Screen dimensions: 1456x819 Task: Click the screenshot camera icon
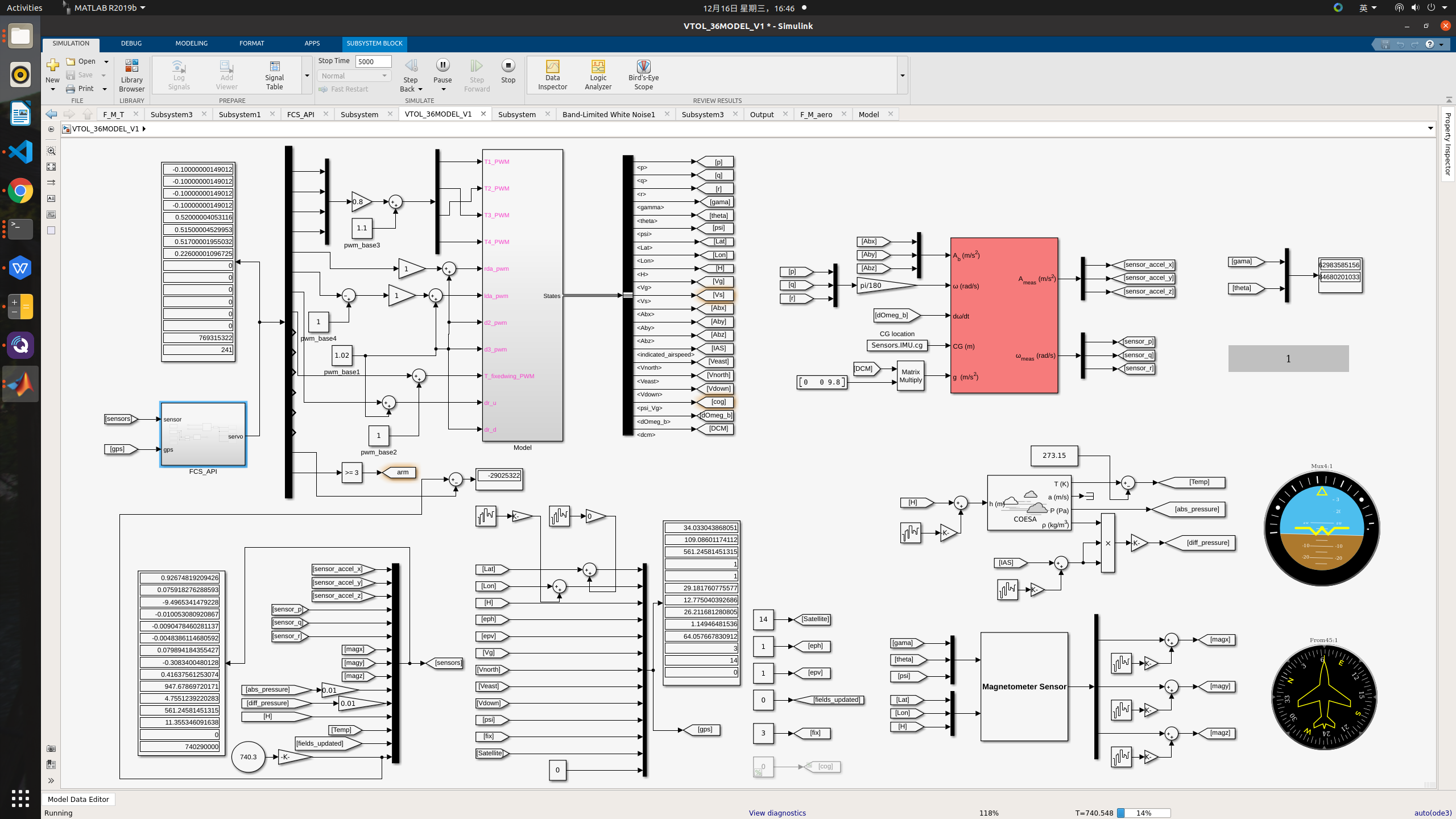click(x=51, y=748)
